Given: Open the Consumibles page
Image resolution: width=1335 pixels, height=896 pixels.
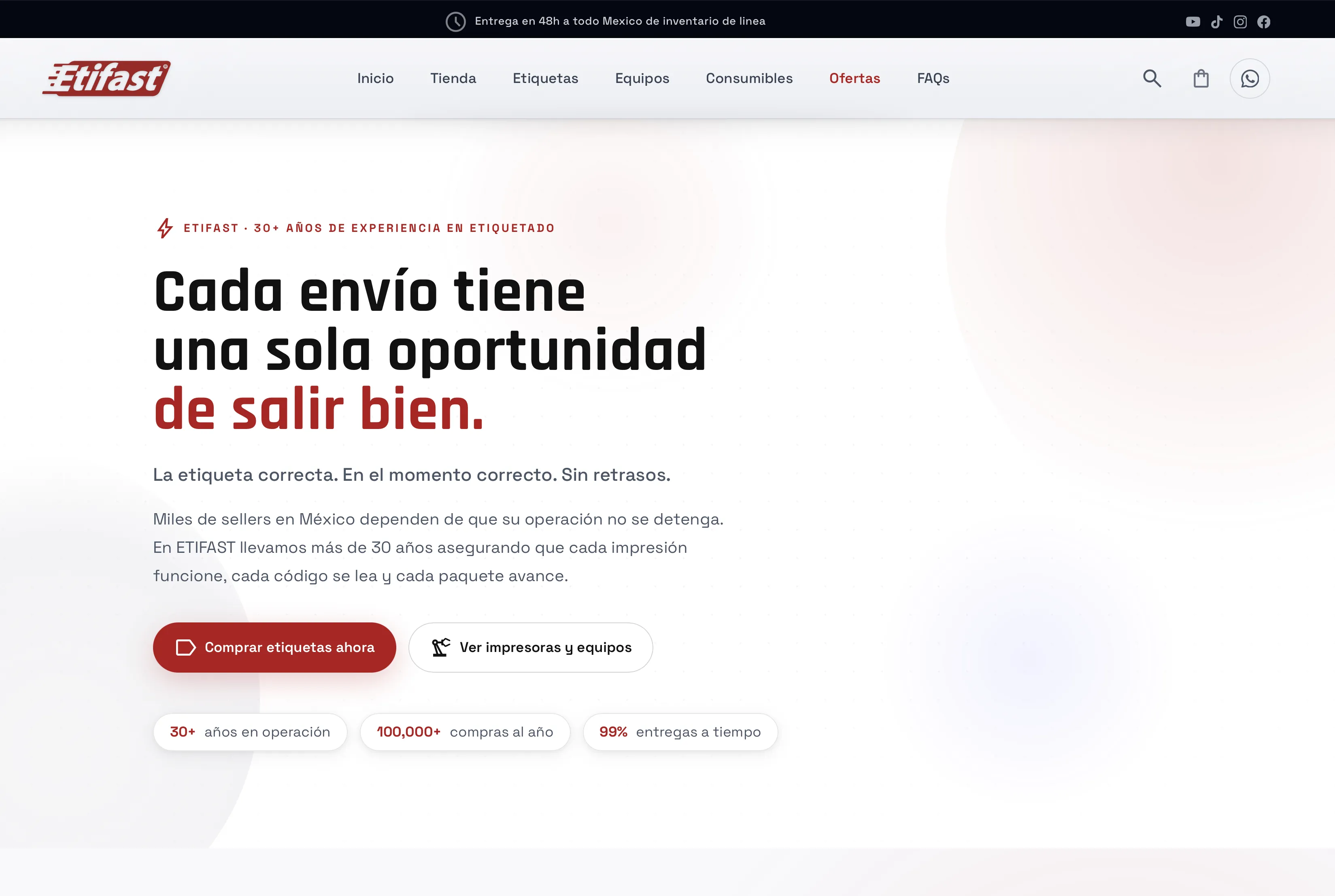Looking at the screenshot, I should tap(748, 78).
